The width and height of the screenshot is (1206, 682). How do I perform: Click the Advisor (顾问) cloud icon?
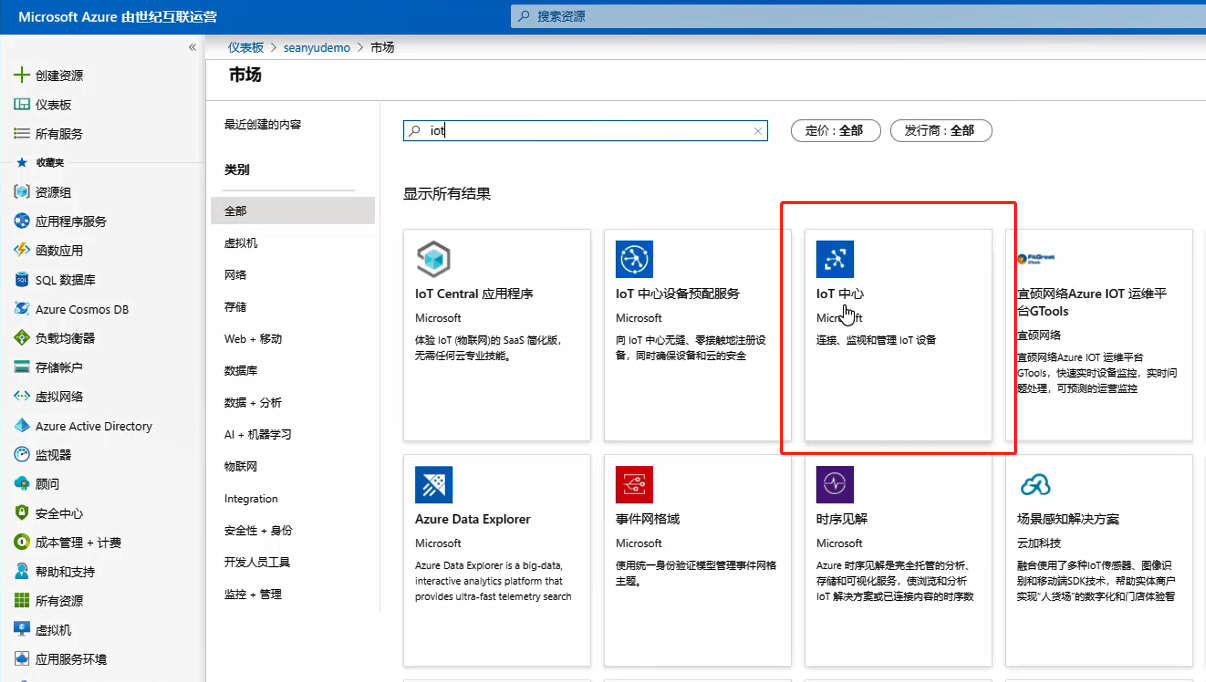pos(21,484)
